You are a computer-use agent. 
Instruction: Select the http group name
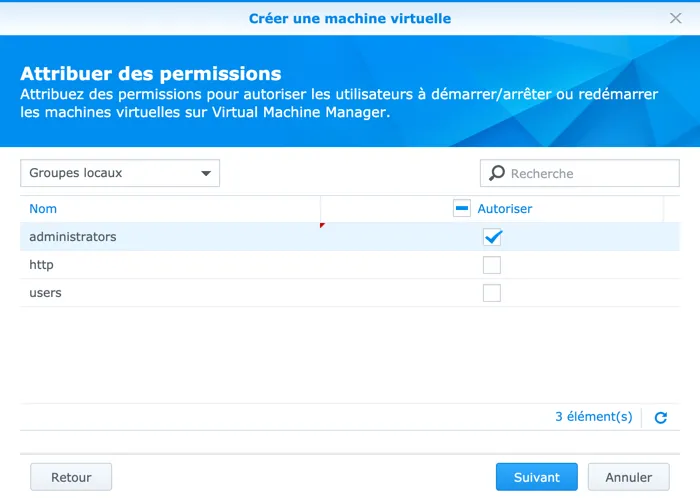tap(42, 265)
